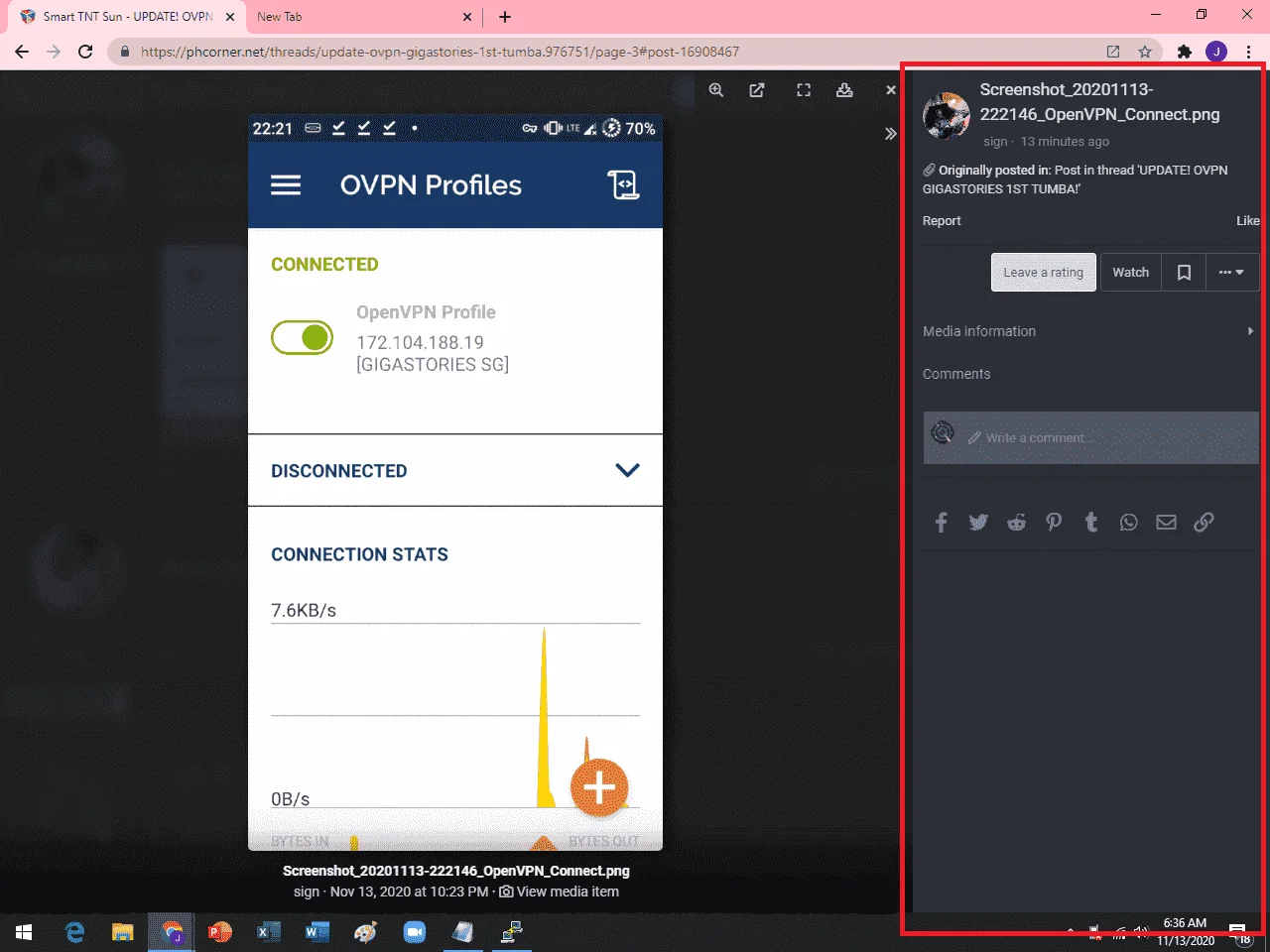The image size is (1270, 952).
Task: Share on Pinterest
Action: pyautogui.click(x=1054, y=522)
